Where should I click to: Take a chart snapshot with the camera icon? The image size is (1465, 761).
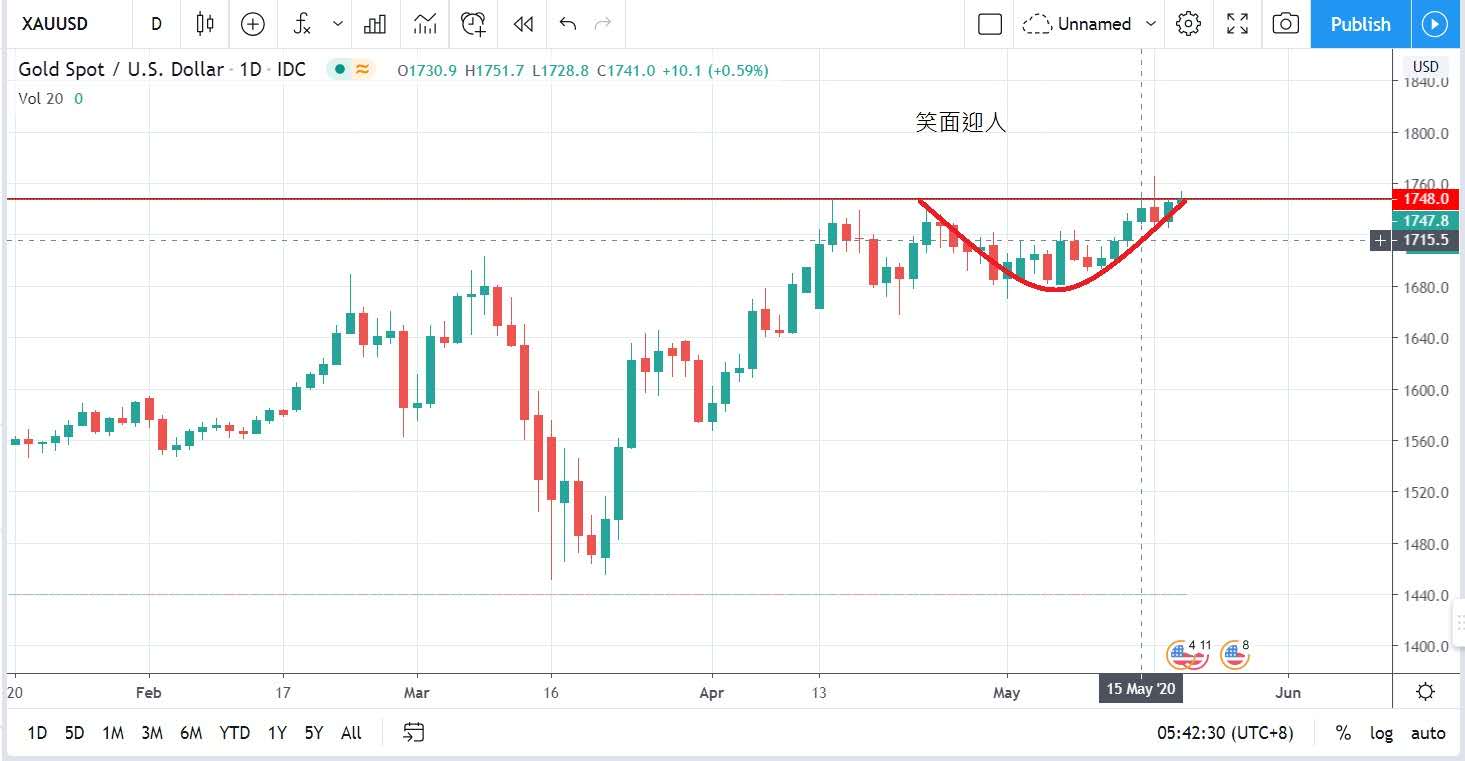click(x=1286, y=24)
